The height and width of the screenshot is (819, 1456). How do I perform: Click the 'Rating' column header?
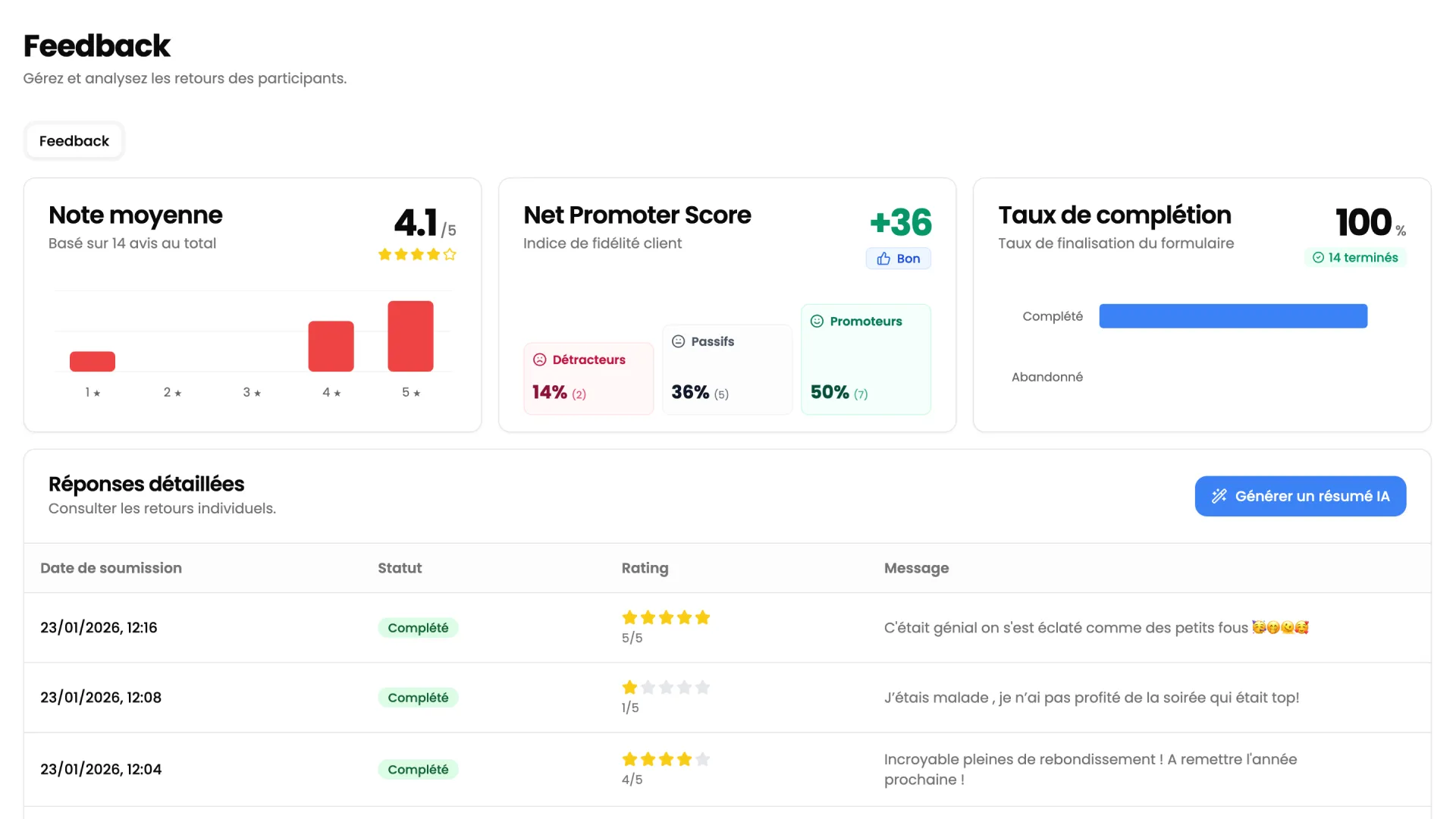645,568
